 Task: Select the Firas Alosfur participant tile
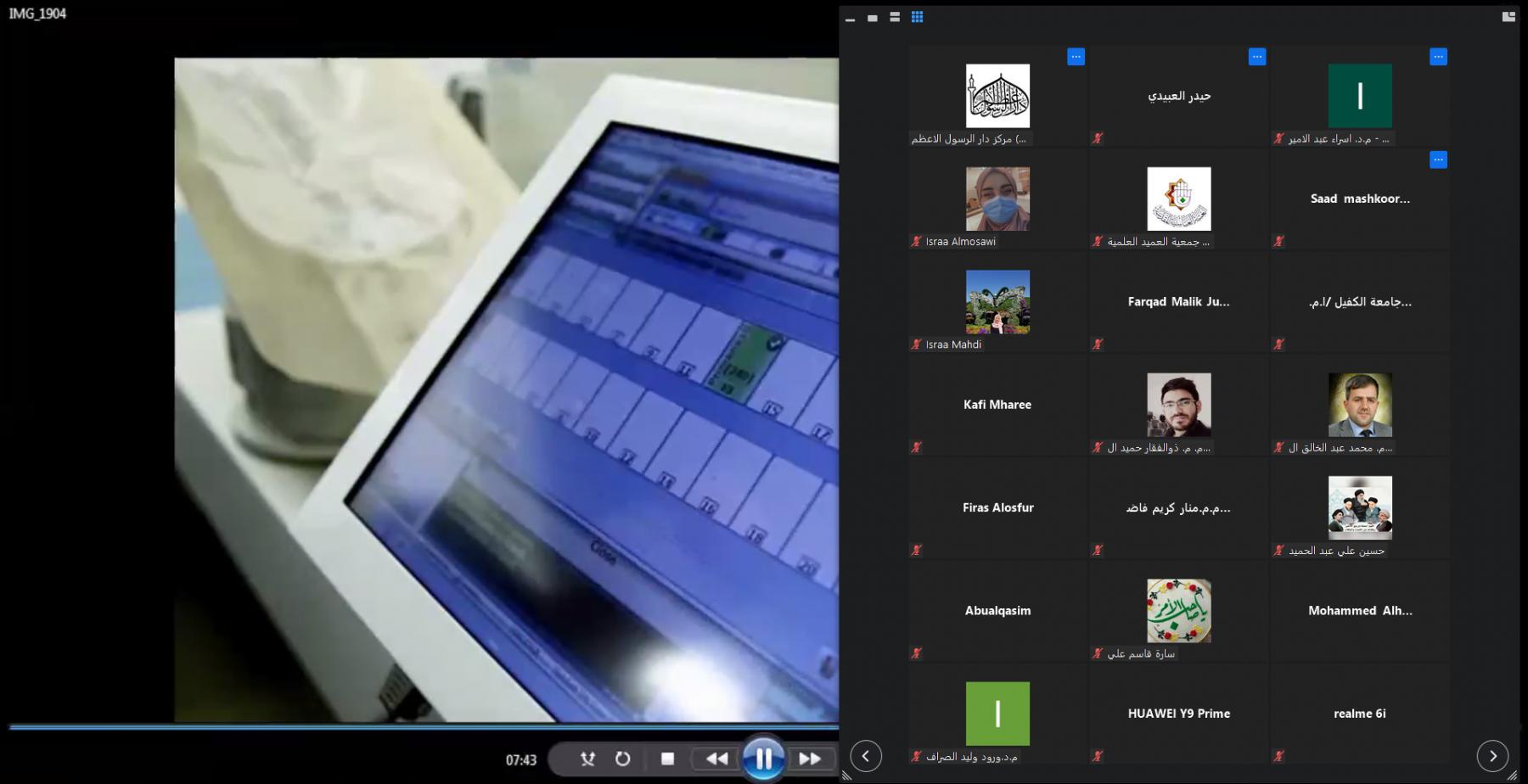[997, 507]
